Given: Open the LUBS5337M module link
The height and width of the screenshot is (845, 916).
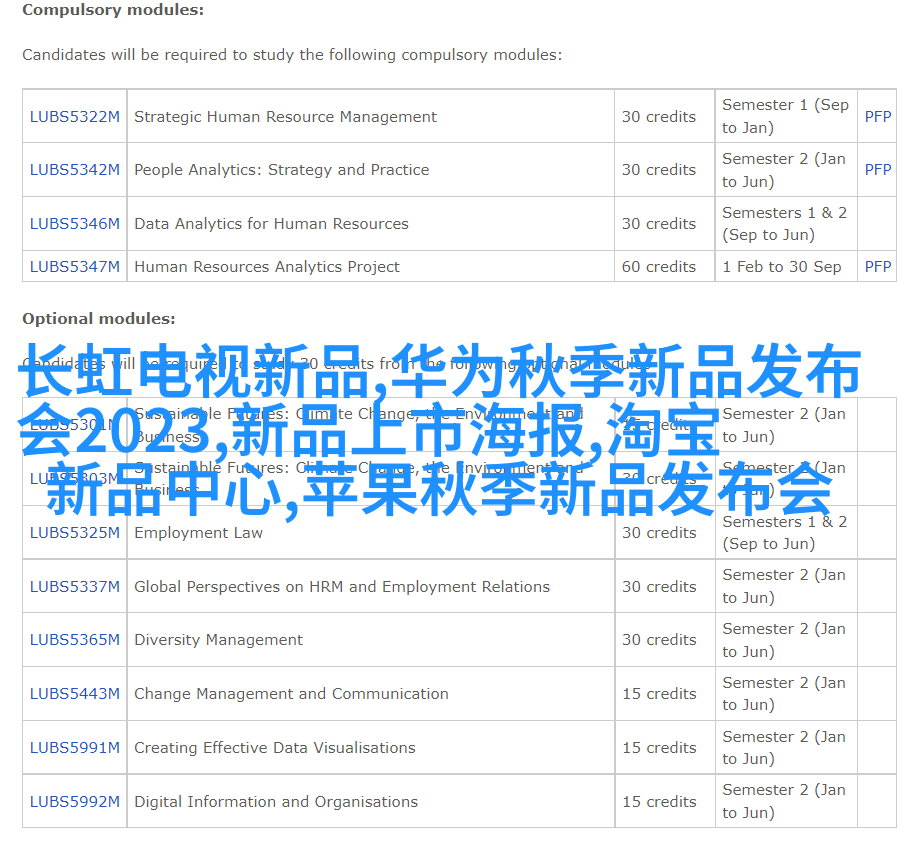Looking at the screenshot, I should coord(75,586).
